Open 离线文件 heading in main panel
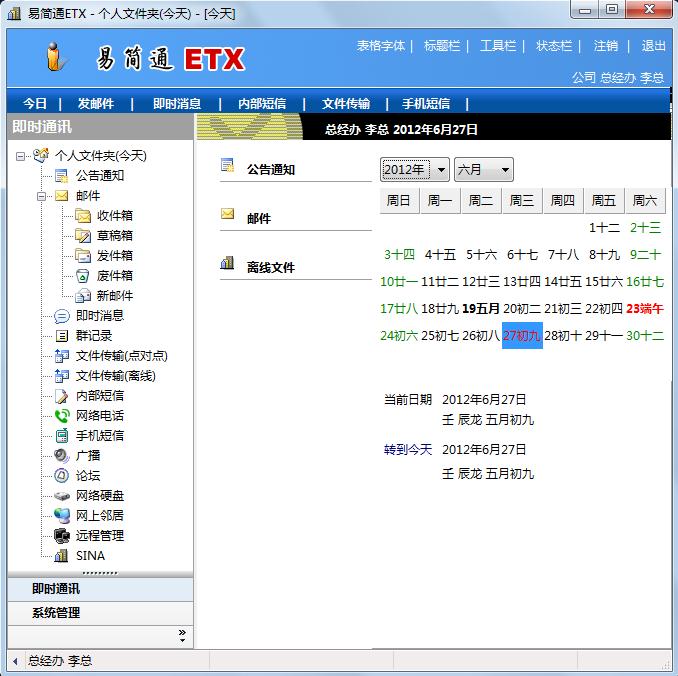The height and width of the screenshot is (676, 678). point(271,268)
